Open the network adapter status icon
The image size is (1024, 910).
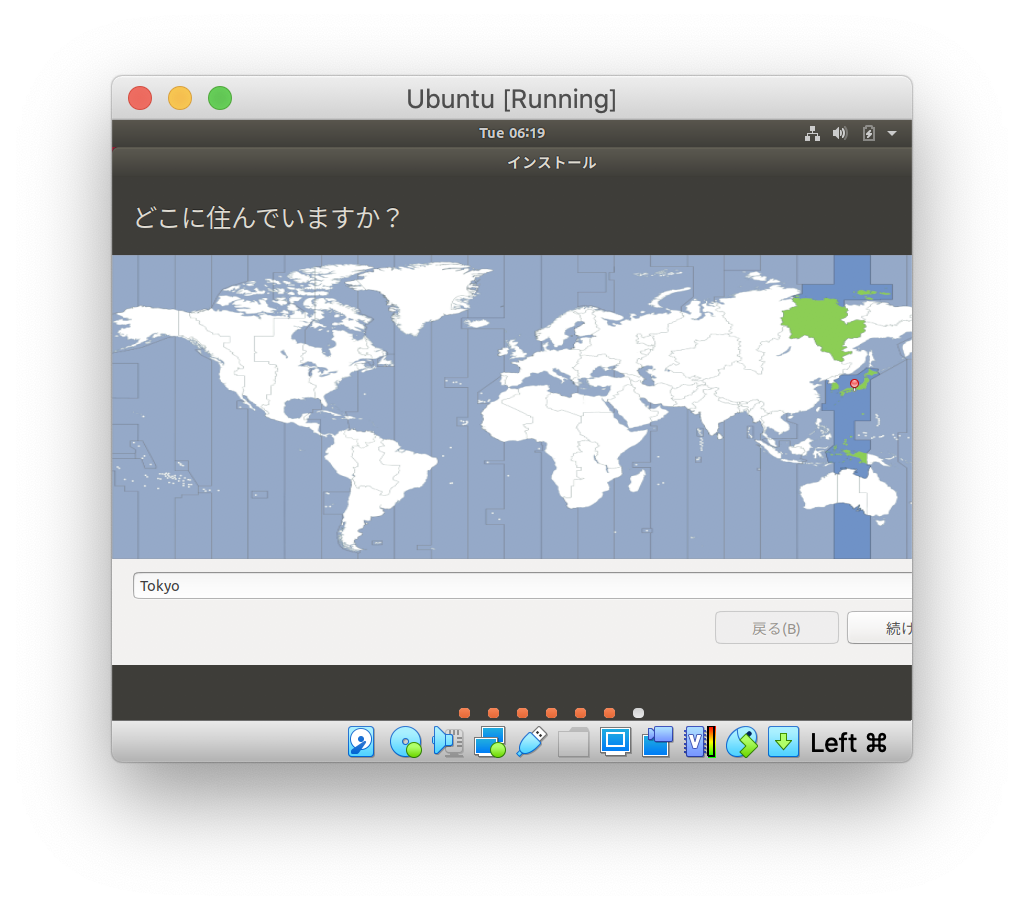(x=490, y=742)
